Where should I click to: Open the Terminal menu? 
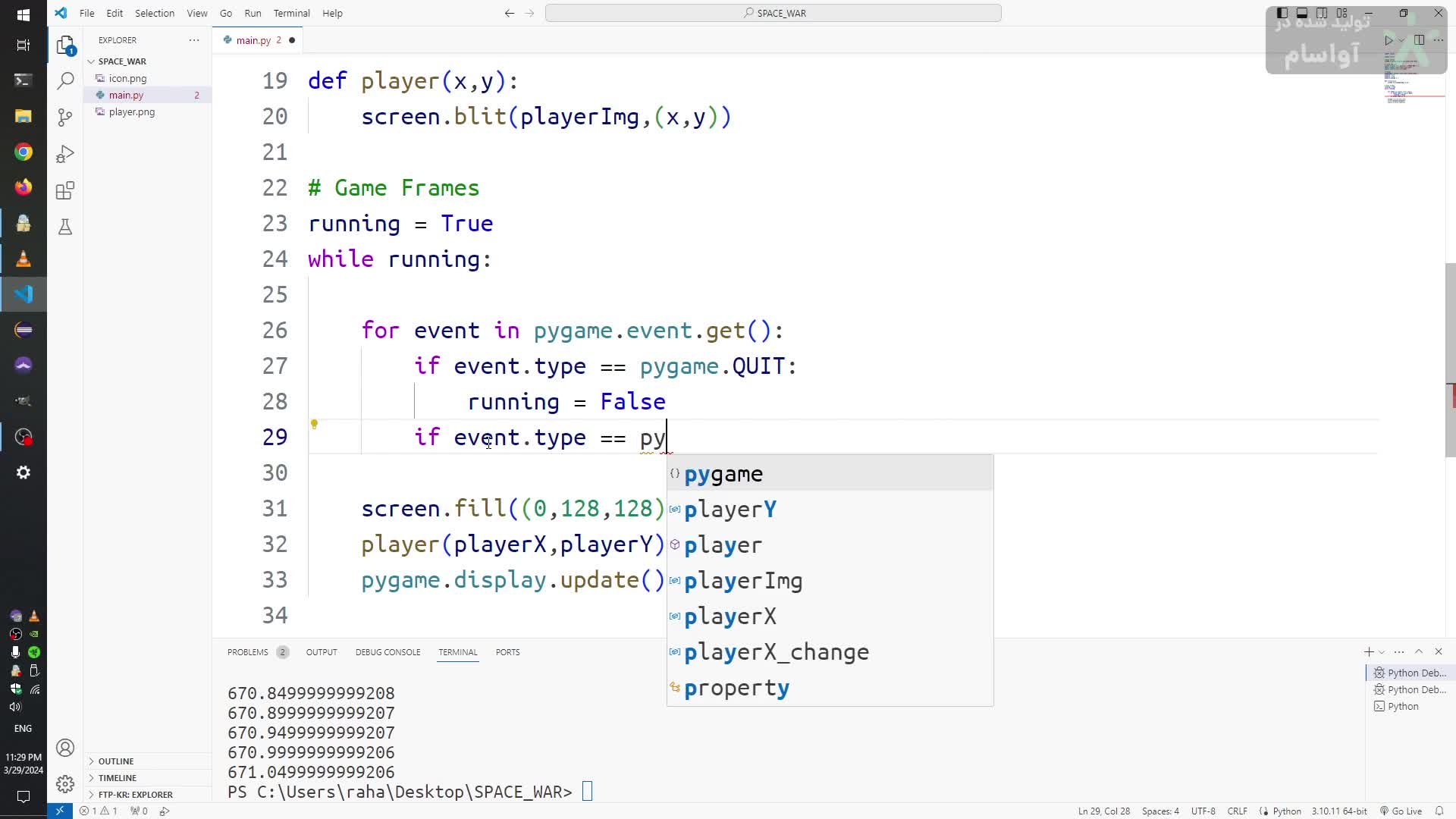[291, 13]
